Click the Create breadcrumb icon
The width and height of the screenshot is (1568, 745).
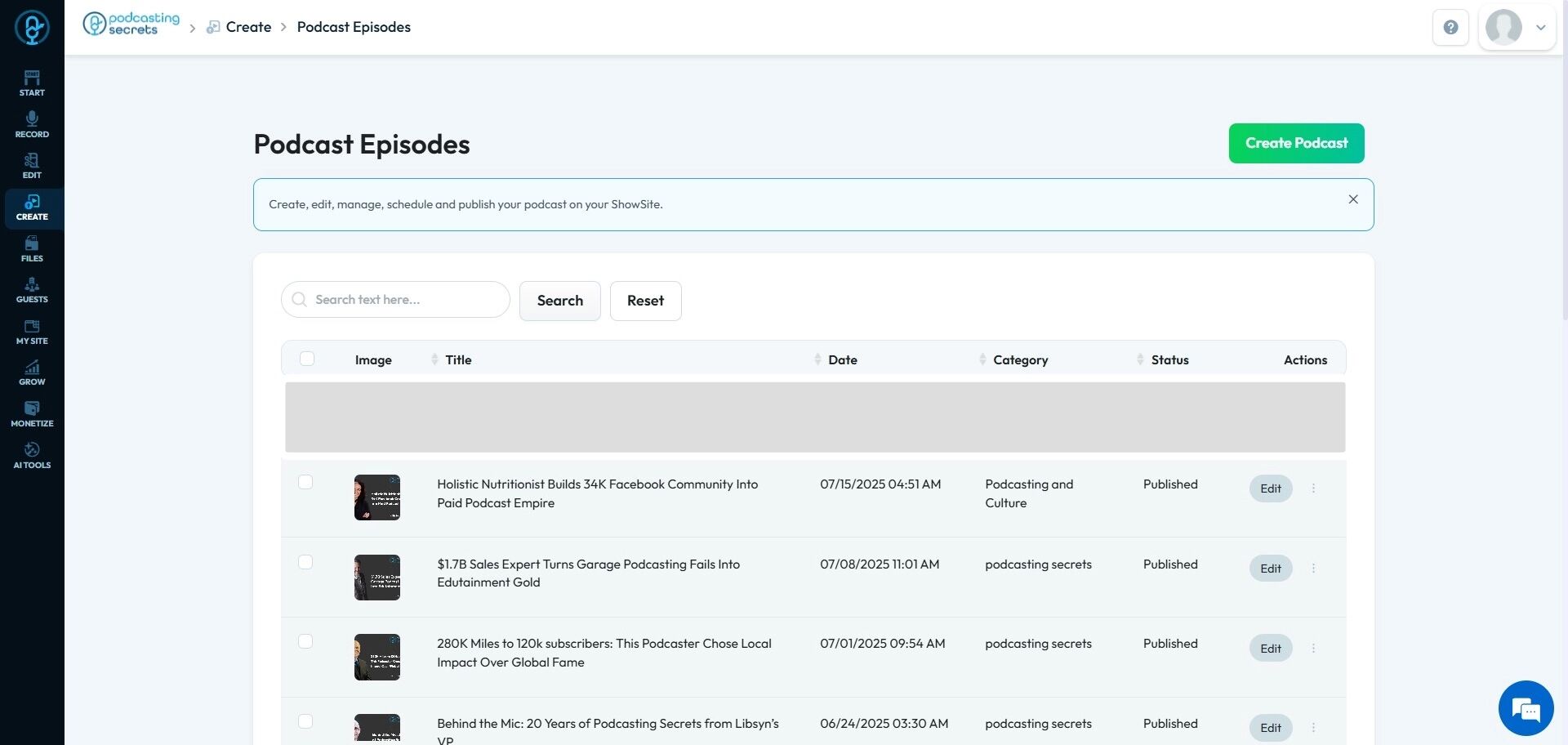click(x=213, y=27)
